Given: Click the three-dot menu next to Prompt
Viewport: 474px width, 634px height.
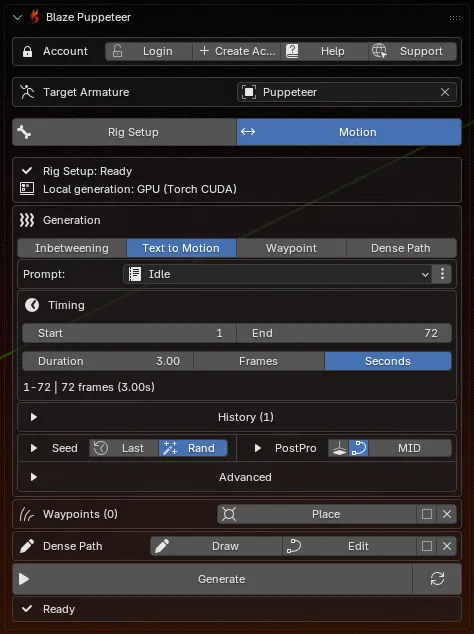Looking at the screenshot, I should tap(442, 274).
